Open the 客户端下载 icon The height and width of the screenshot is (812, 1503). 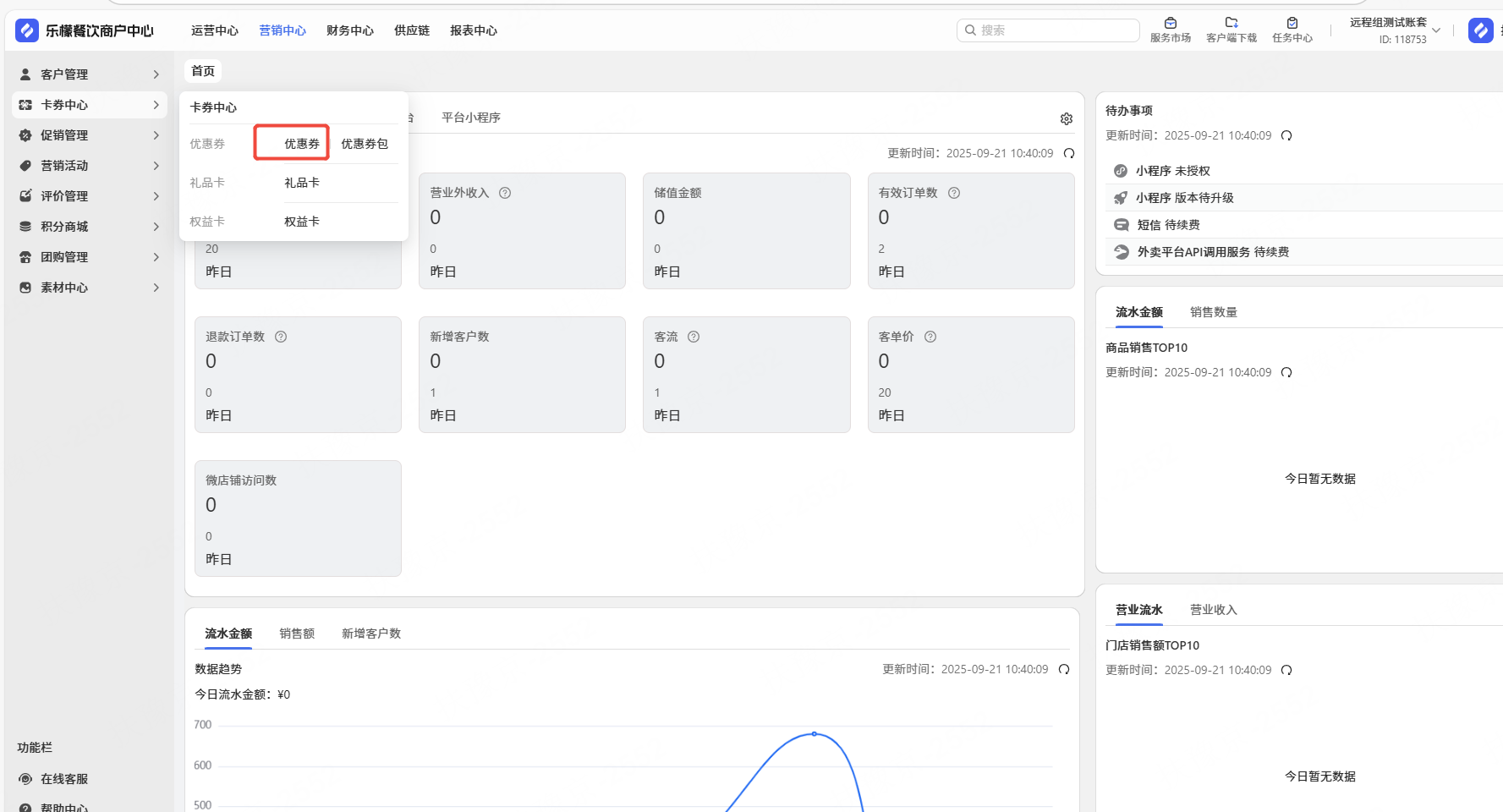click(x=1231, y=23)
